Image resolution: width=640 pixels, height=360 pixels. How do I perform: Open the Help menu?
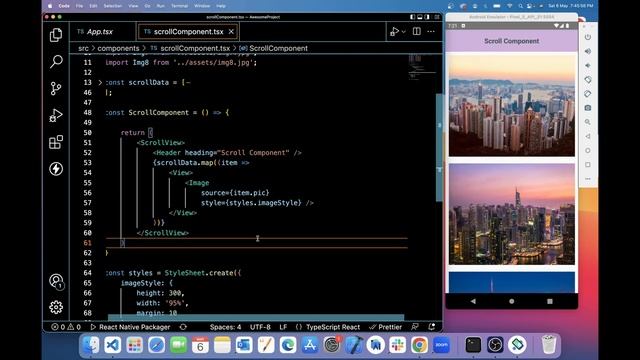[221, 6]
